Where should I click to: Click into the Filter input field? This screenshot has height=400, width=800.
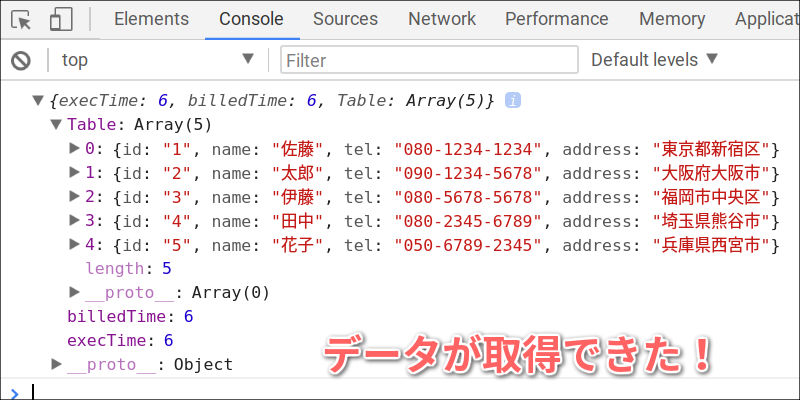[429, 60]
